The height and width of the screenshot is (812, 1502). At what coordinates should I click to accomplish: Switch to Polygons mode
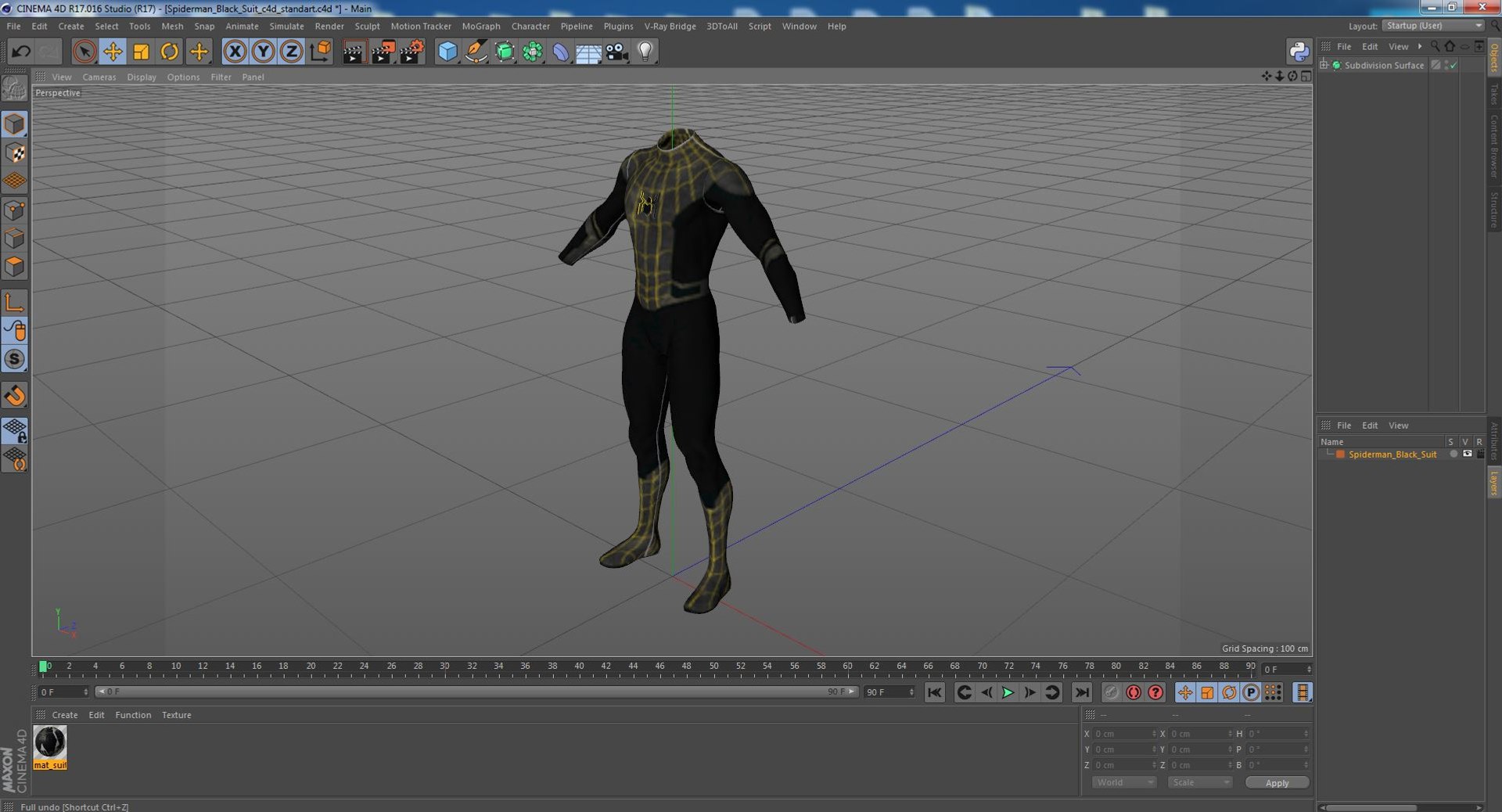(x=14, y=267)
